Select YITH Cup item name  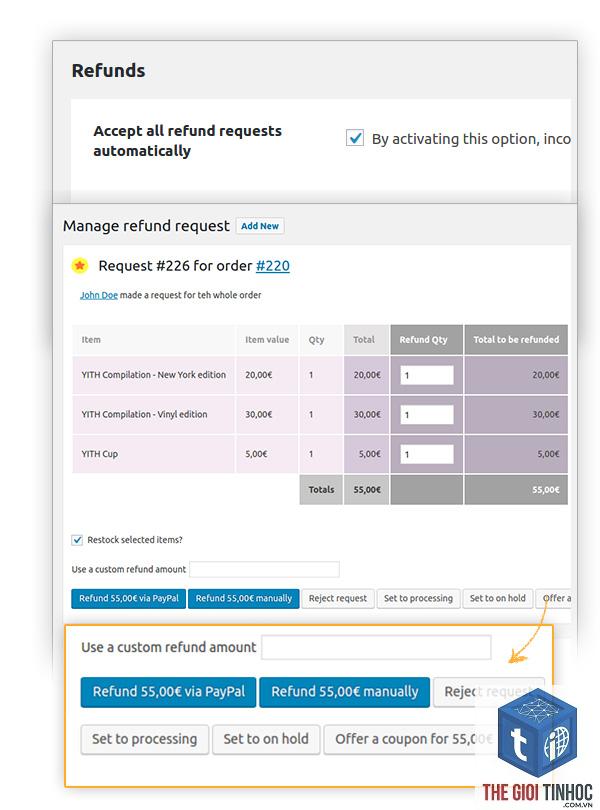tap(100, 454)
